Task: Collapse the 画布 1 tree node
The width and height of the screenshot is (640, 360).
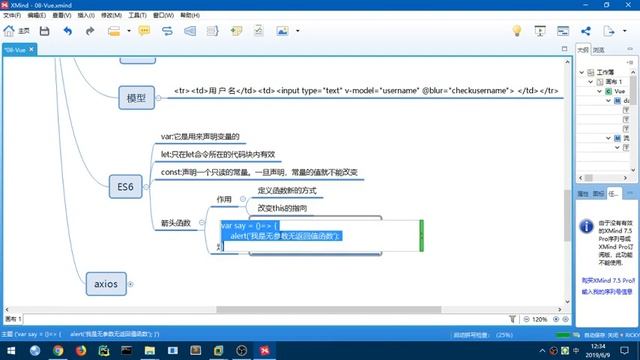Action: tap(590, 82)
